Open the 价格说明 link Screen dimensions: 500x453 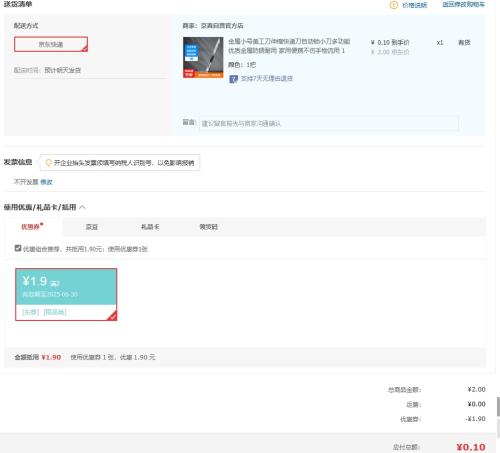[x=414, y=5]
